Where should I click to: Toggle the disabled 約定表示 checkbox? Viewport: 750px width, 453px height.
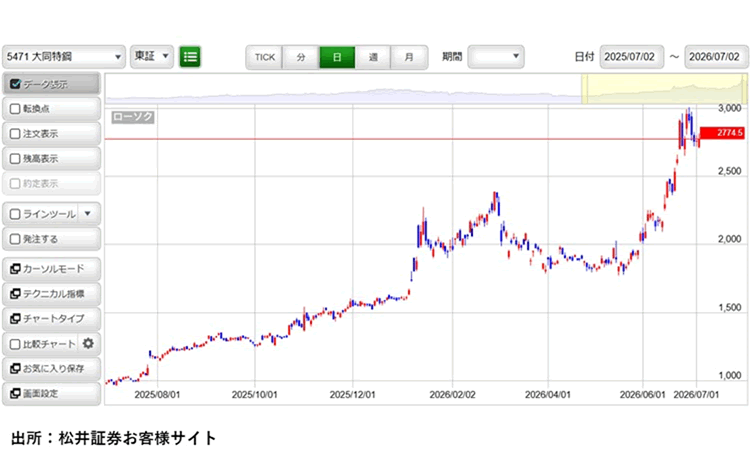tap(15, 184)
